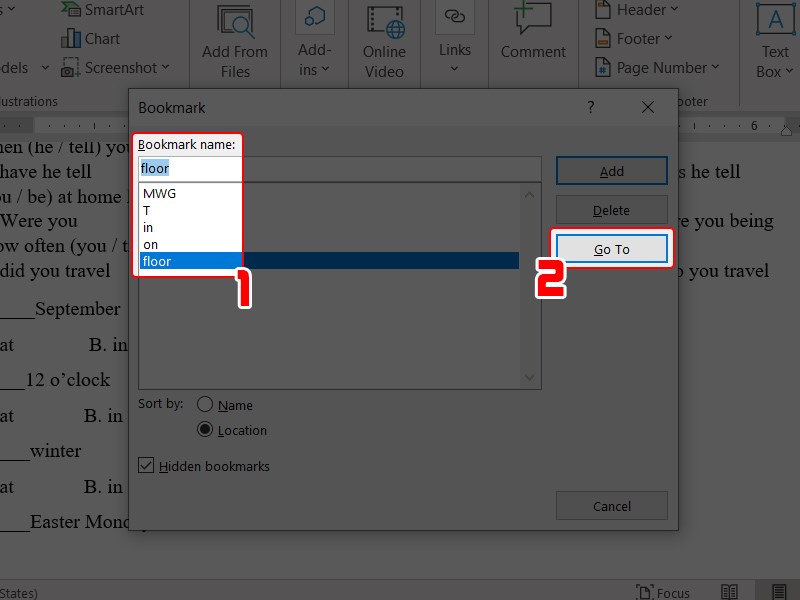Click the Help question mark in Bookmark dialog
This screenshot has height=600, width=800.
(x=591, y=107)
